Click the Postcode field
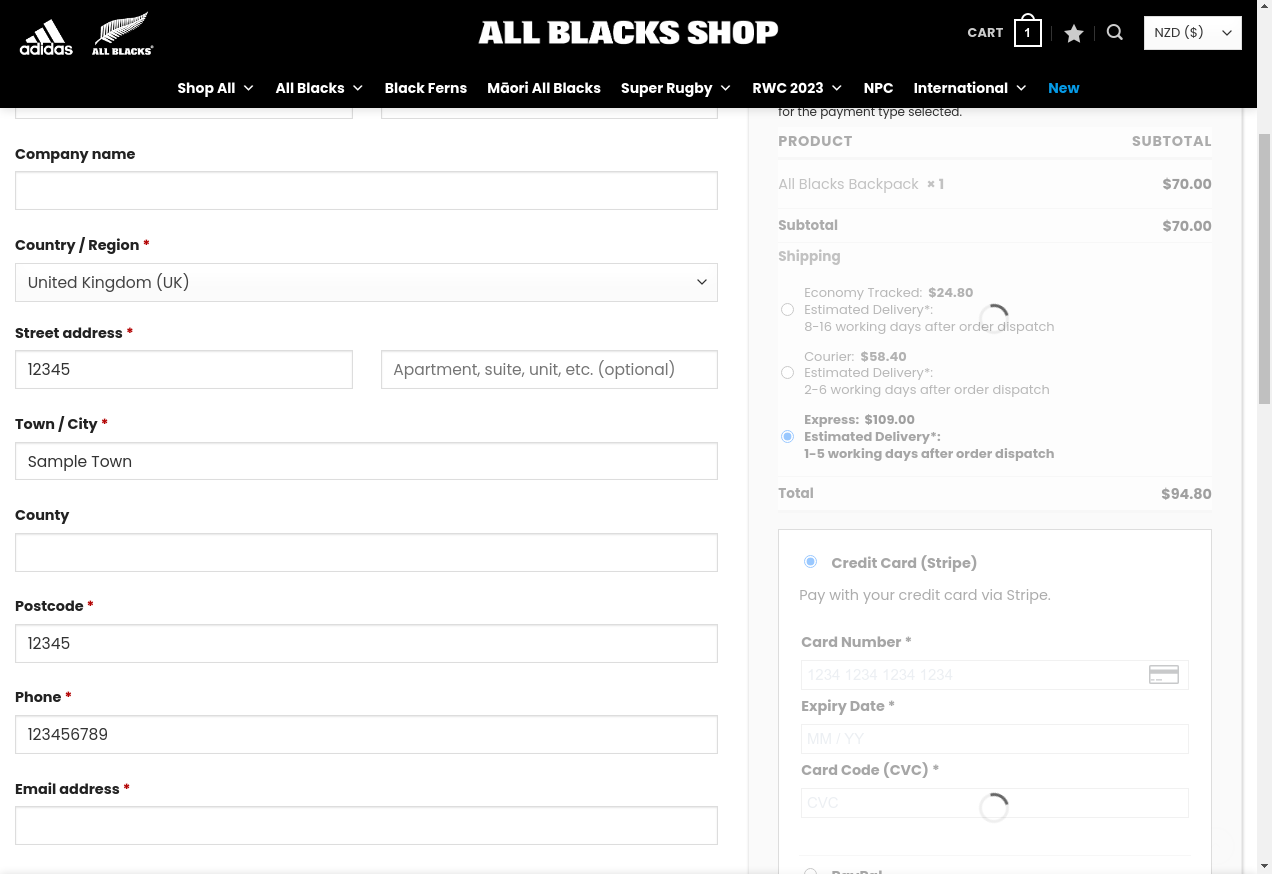Viewport: 1272px width, 874px height. (x=366, y=643)
